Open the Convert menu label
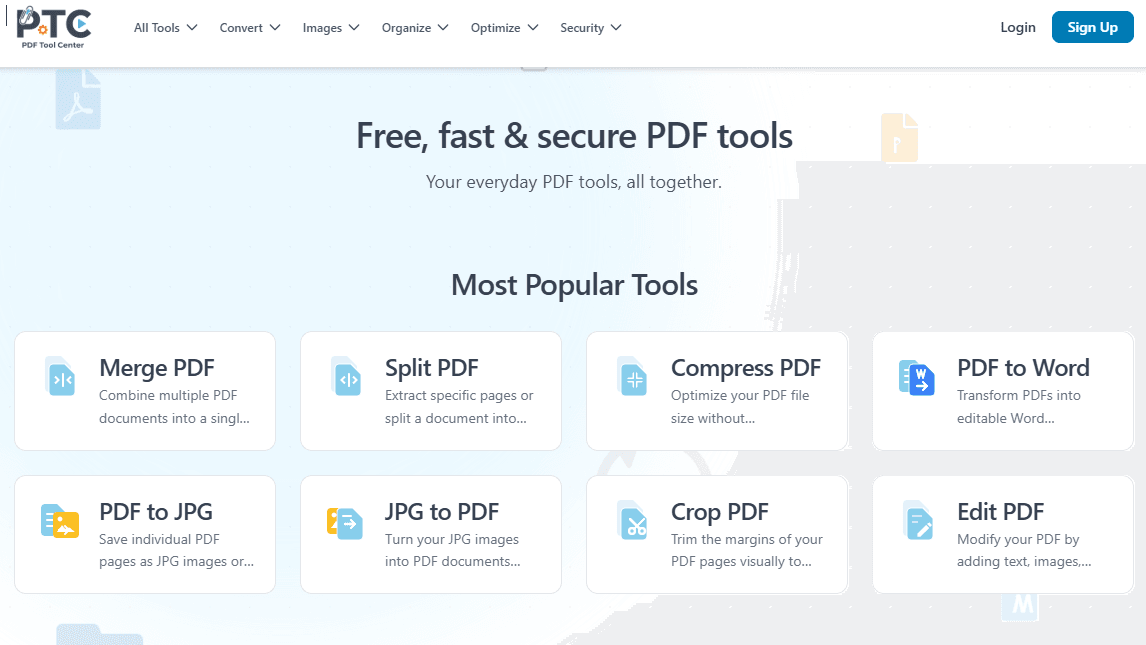Screen dimensions: 1146x645 [x=241, y=28]
